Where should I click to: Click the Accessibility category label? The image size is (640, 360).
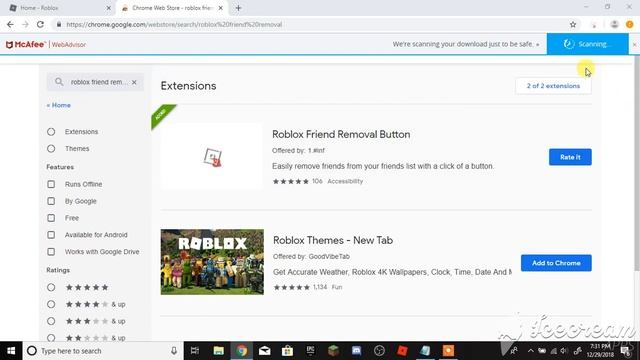click(x=345, y=181)
